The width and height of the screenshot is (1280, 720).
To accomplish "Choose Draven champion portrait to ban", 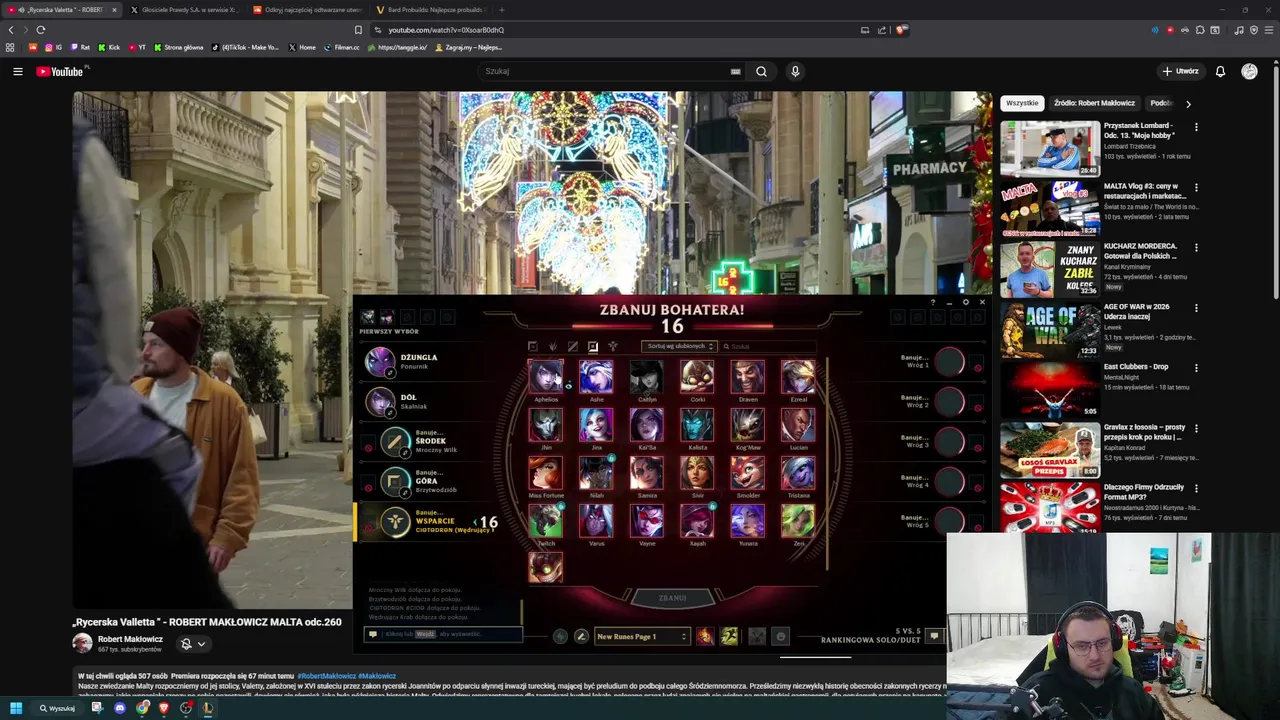I will (x=748, y=376).
